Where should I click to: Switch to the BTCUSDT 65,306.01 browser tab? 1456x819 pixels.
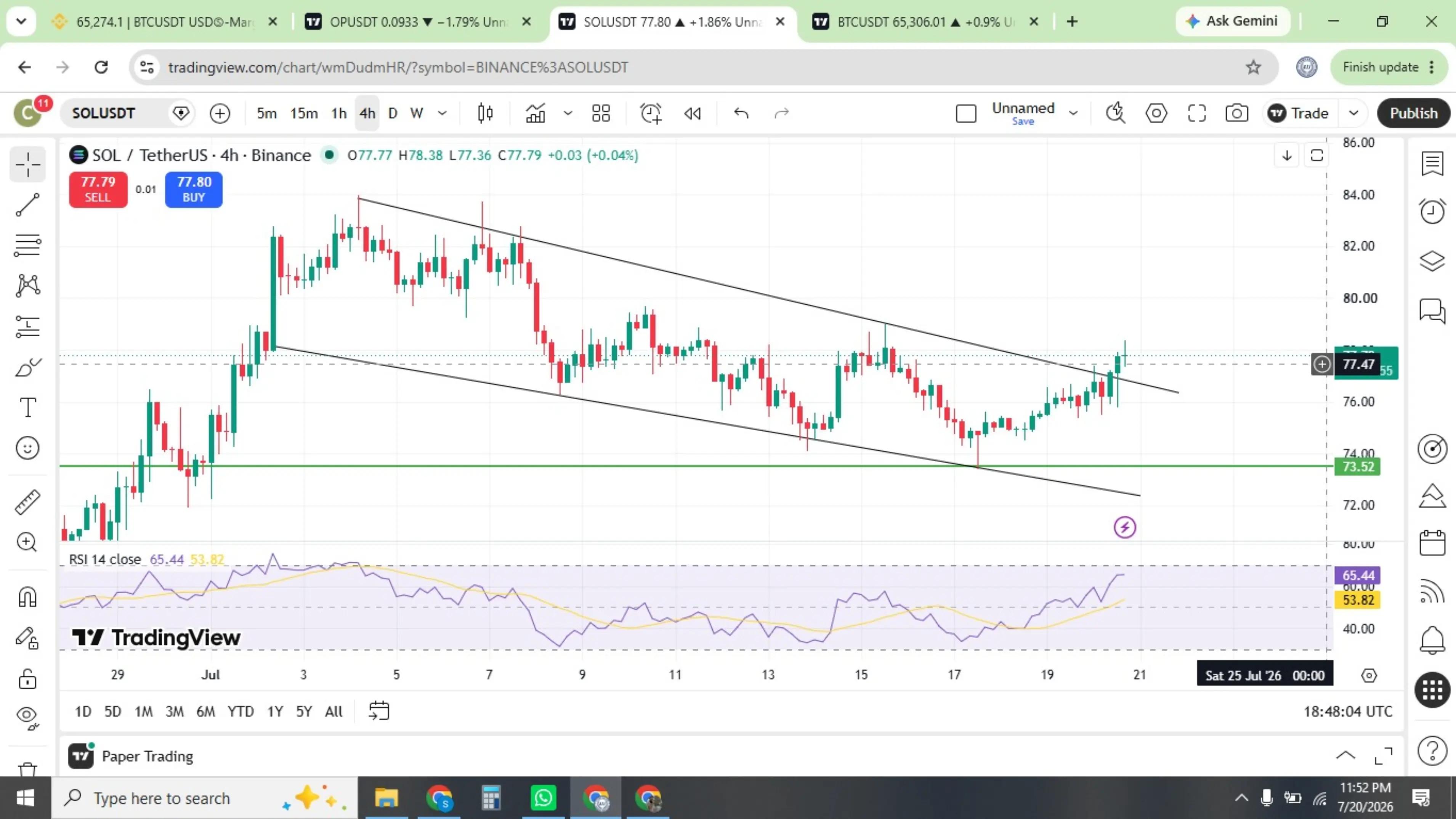pyautogui.click(x=925, y=22)
